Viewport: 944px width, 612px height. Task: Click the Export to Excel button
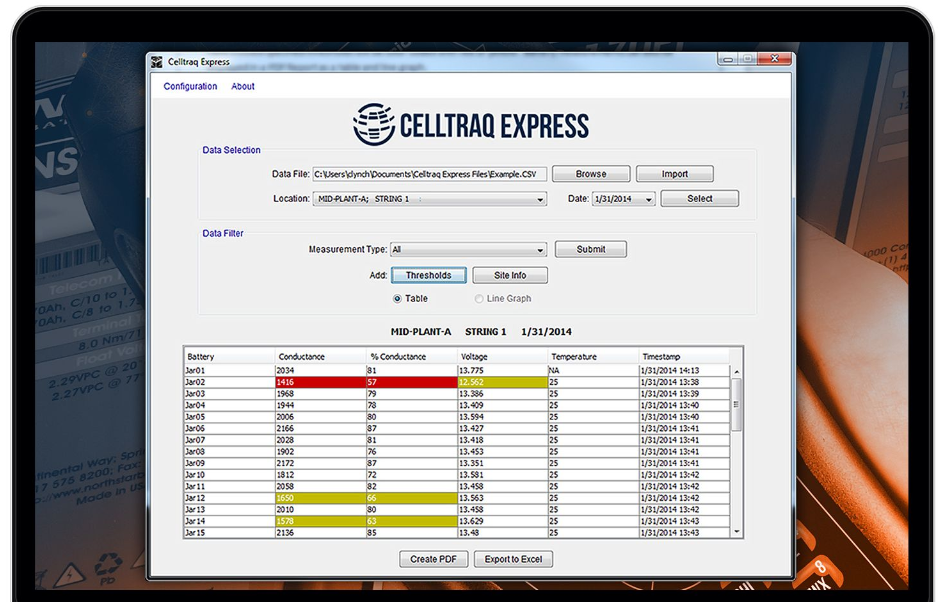point(514,559)
